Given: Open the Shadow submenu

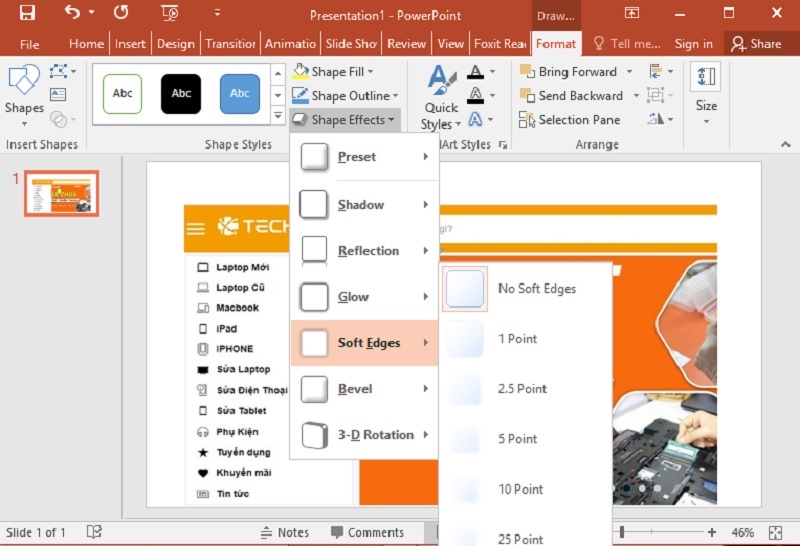Looking at the screenshot, I should [x=364, y=205].
